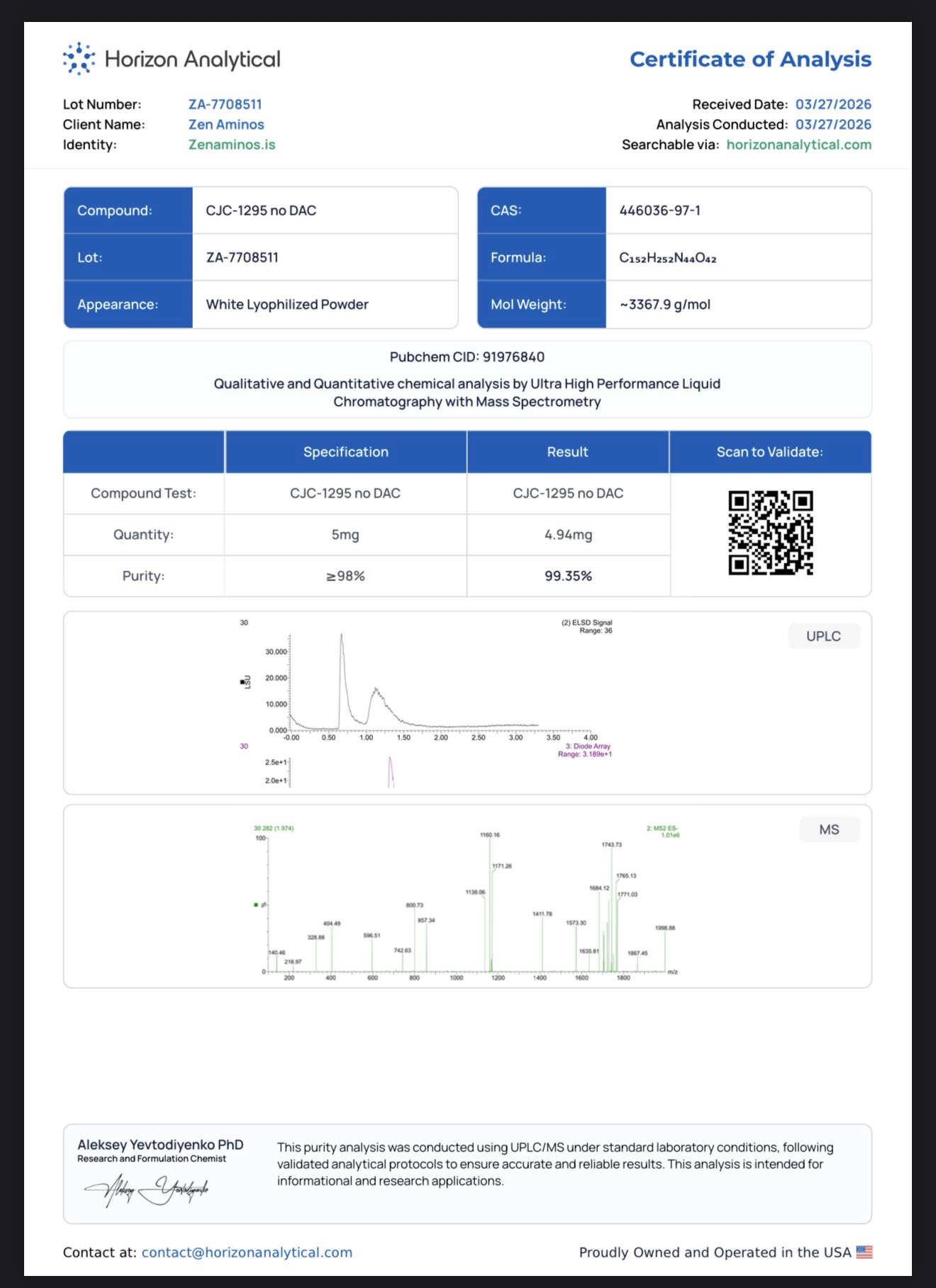Image resolution: width=936 pixels, height=1288 pixels.
Task: Click the quantity specification 5mg
Action: (x=345, y=534)
